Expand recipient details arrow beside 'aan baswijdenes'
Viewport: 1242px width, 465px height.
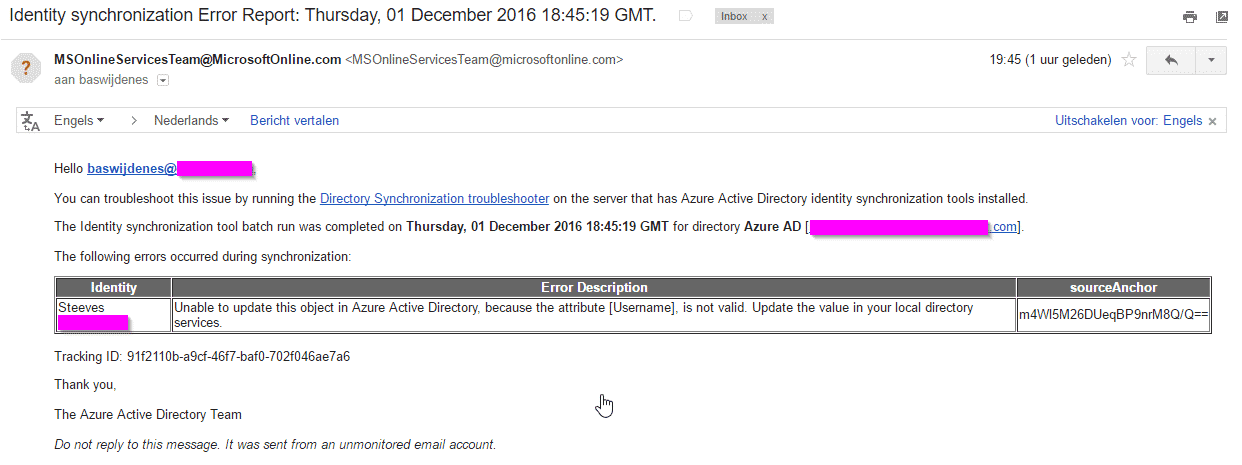point(163,80)
